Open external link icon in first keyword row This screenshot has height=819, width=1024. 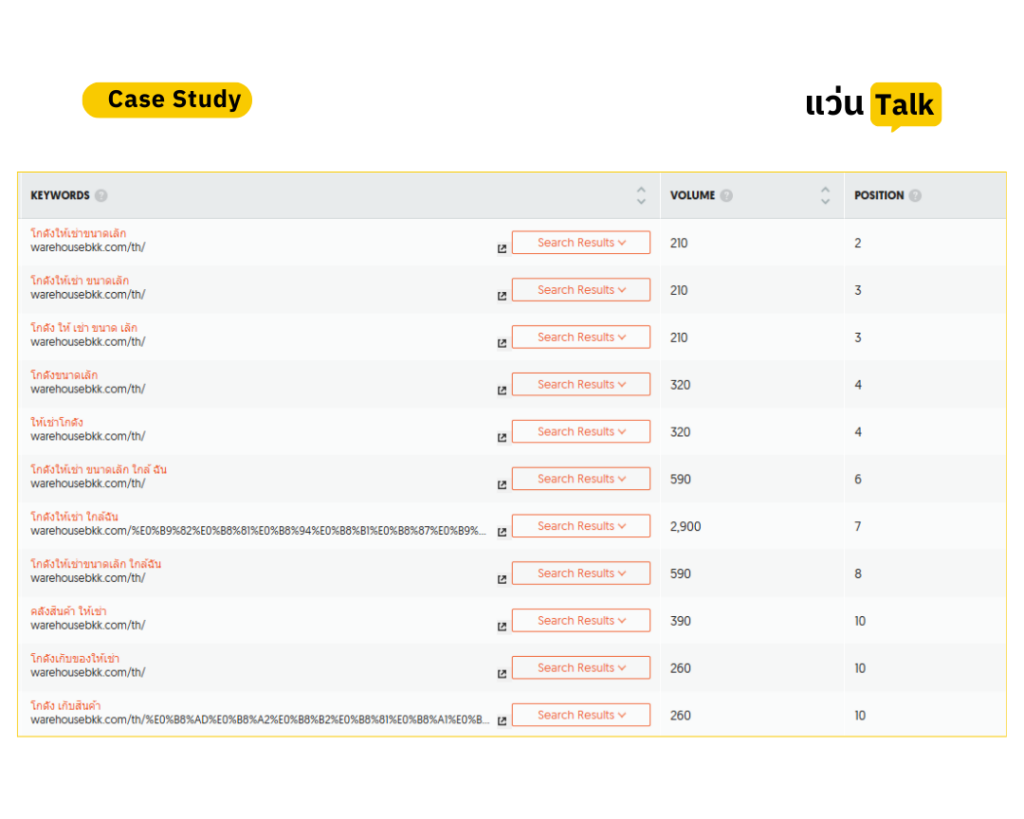click(x=502, y=248)
